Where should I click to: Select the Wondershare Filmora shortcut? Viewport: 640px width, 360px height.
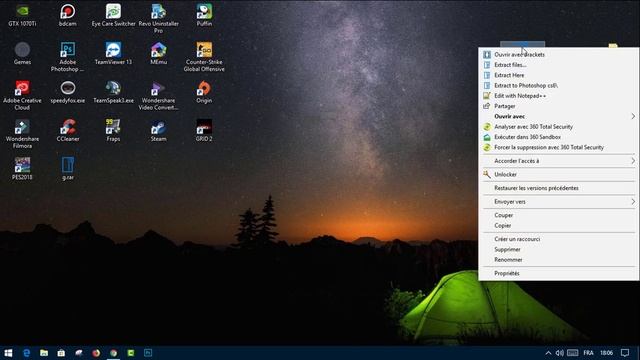(22, 133)
